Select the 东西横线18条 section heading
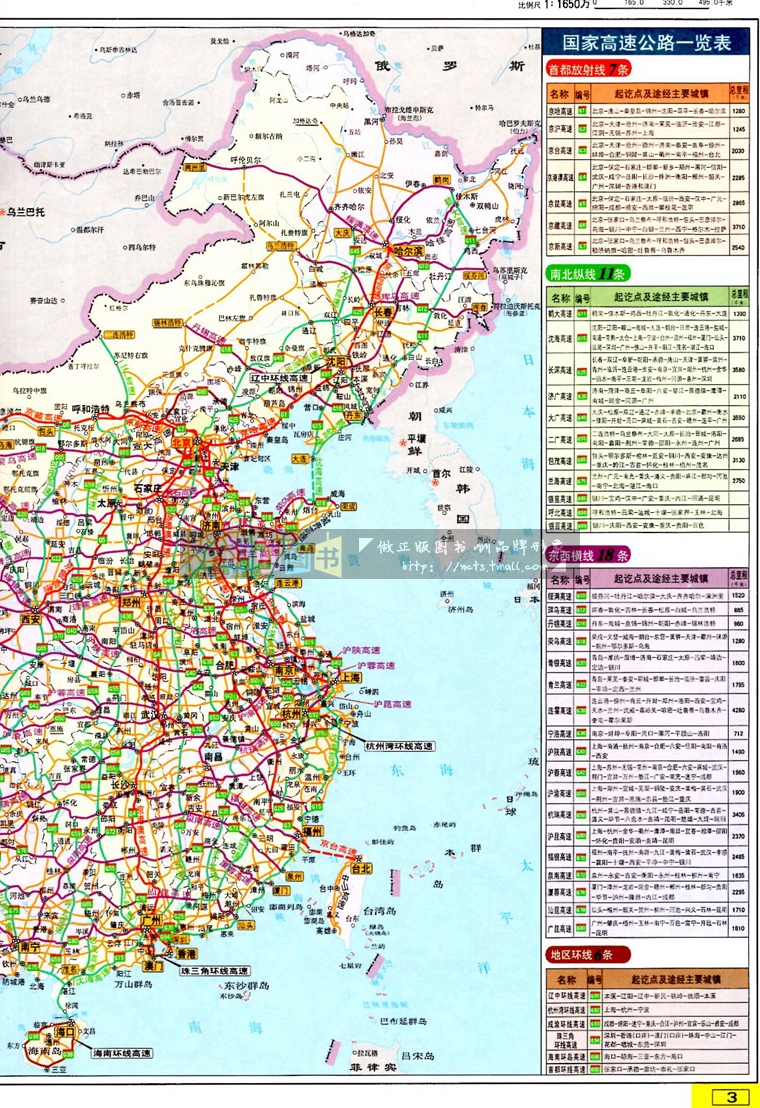 588,555
